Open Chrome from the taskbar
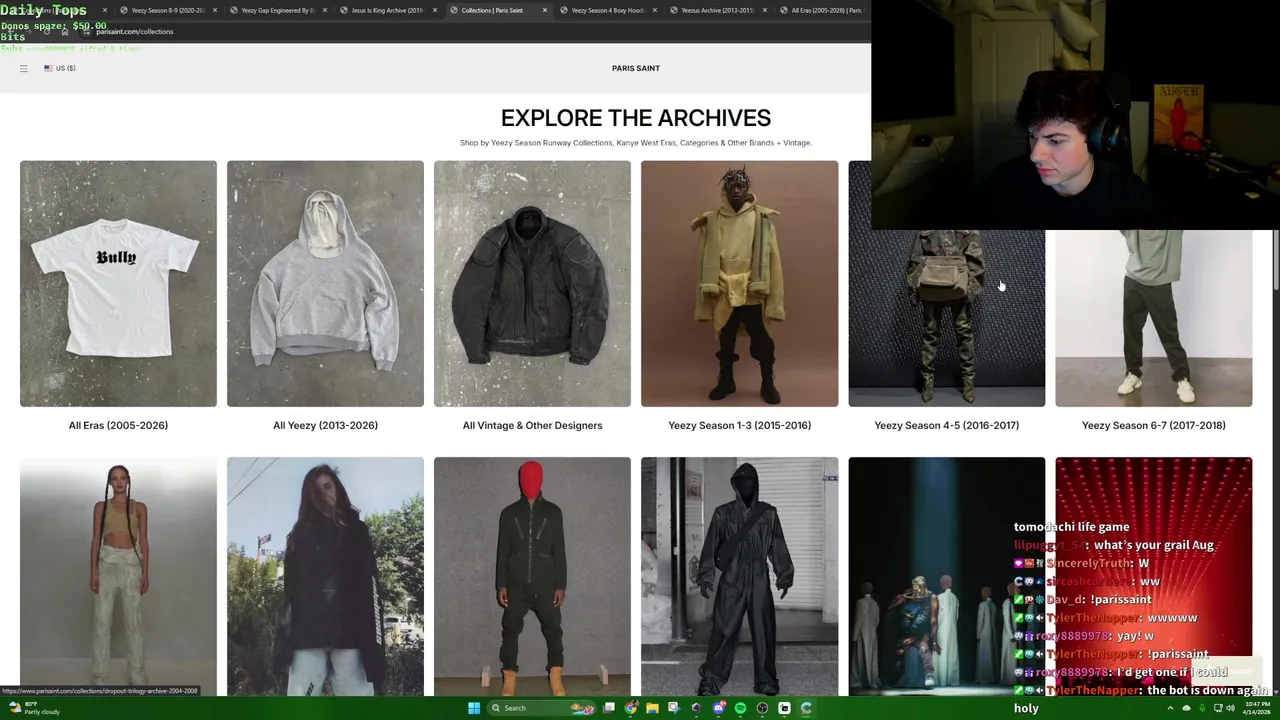This screenshot has height=720, width=1280. coord(631,708)
